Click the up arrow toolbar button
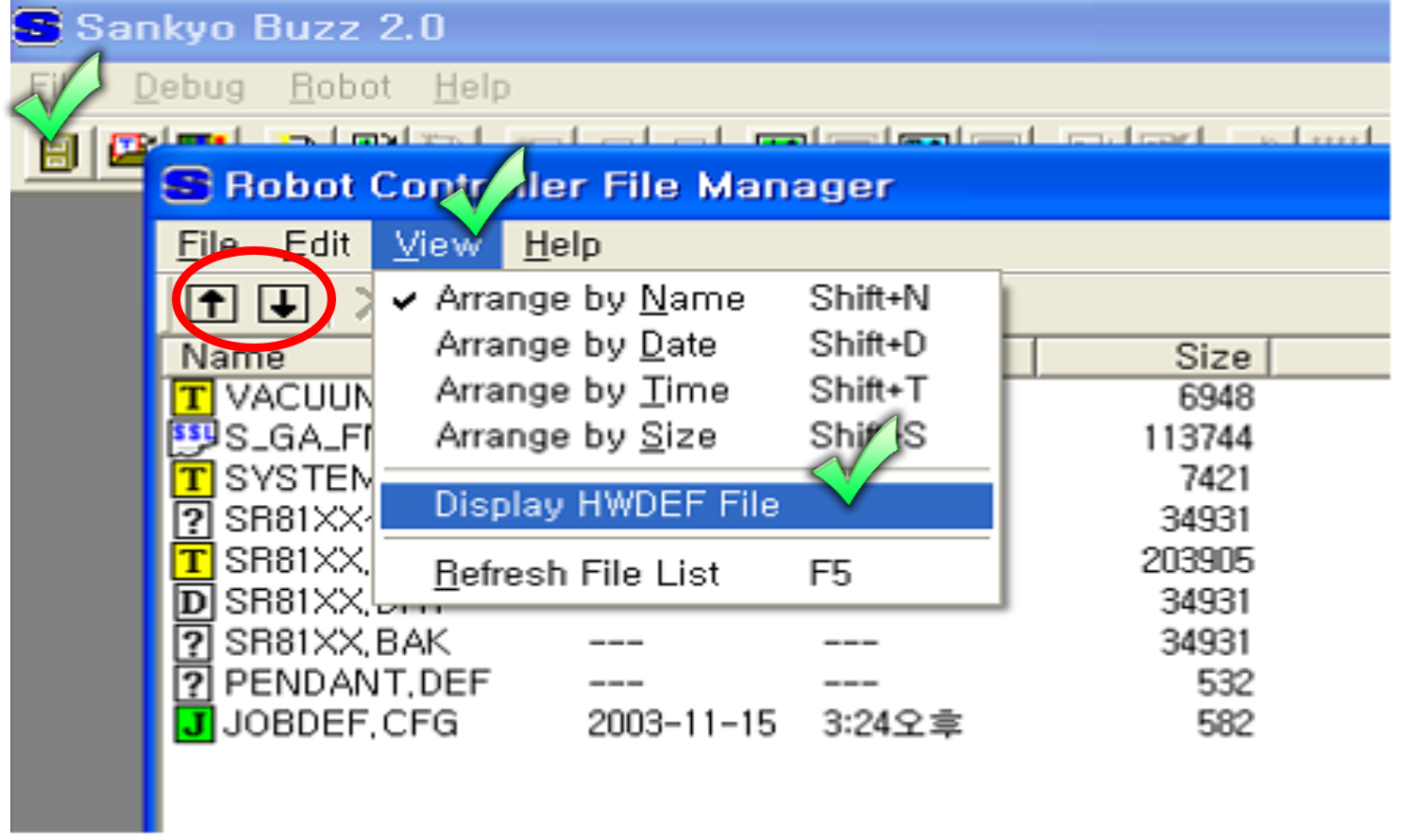Viewport: 1402px width, 840px height. click(212, 304)
